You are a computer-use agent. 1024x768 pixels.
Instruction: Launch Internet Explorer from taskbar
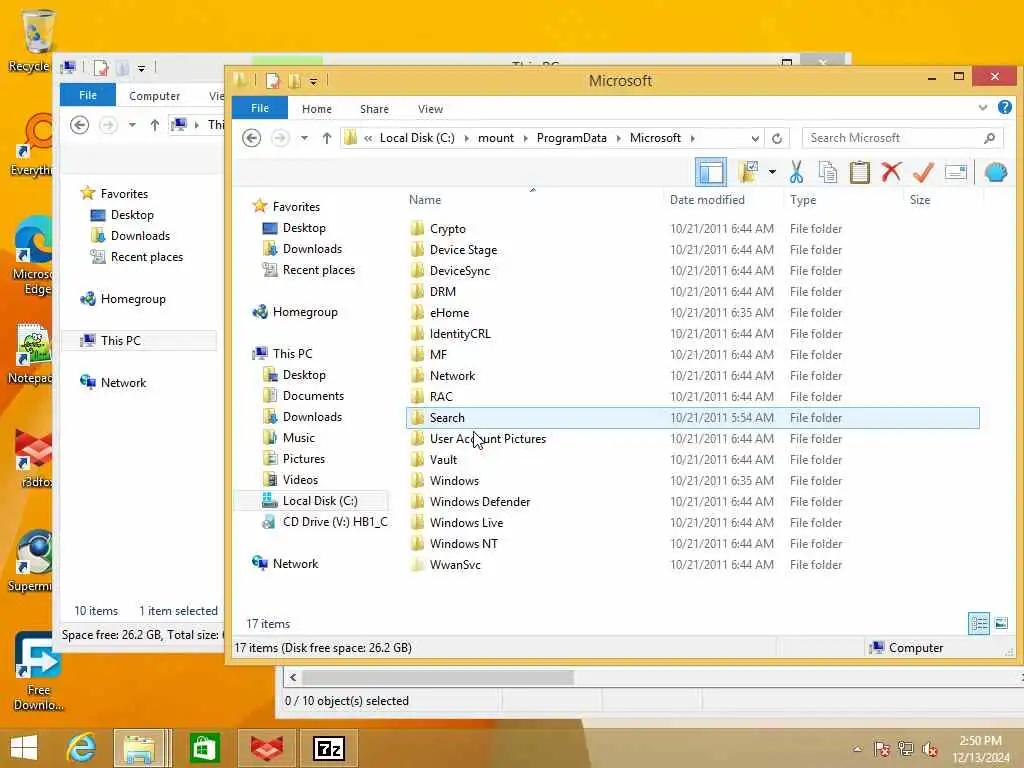(81, 748)
